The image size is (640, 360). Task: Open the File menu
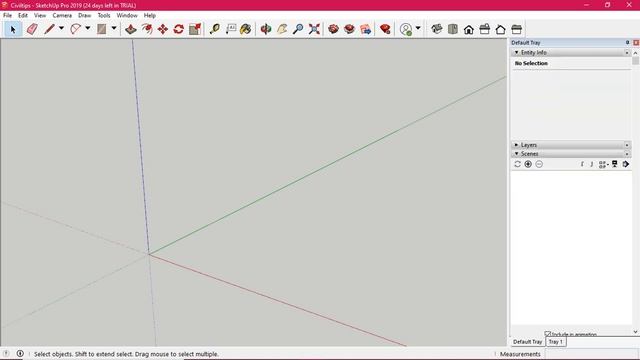click(7, 15)
